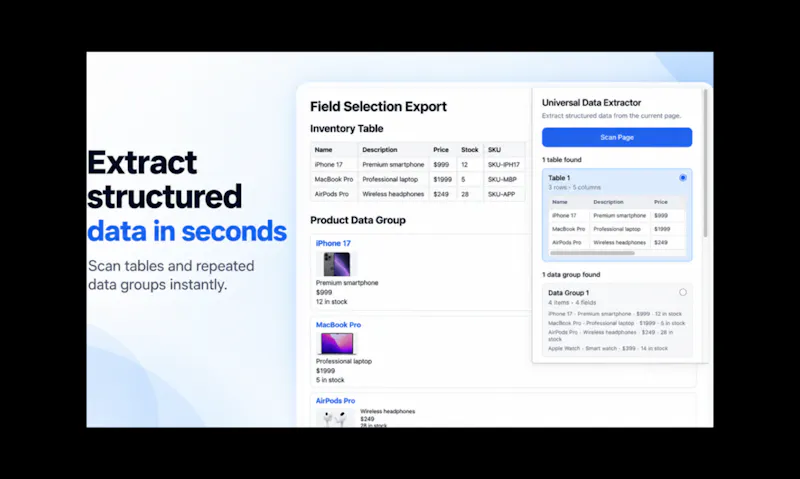Click the AirPods Pro product image
This screenshot has height=479, width=800.
point(335,418)
